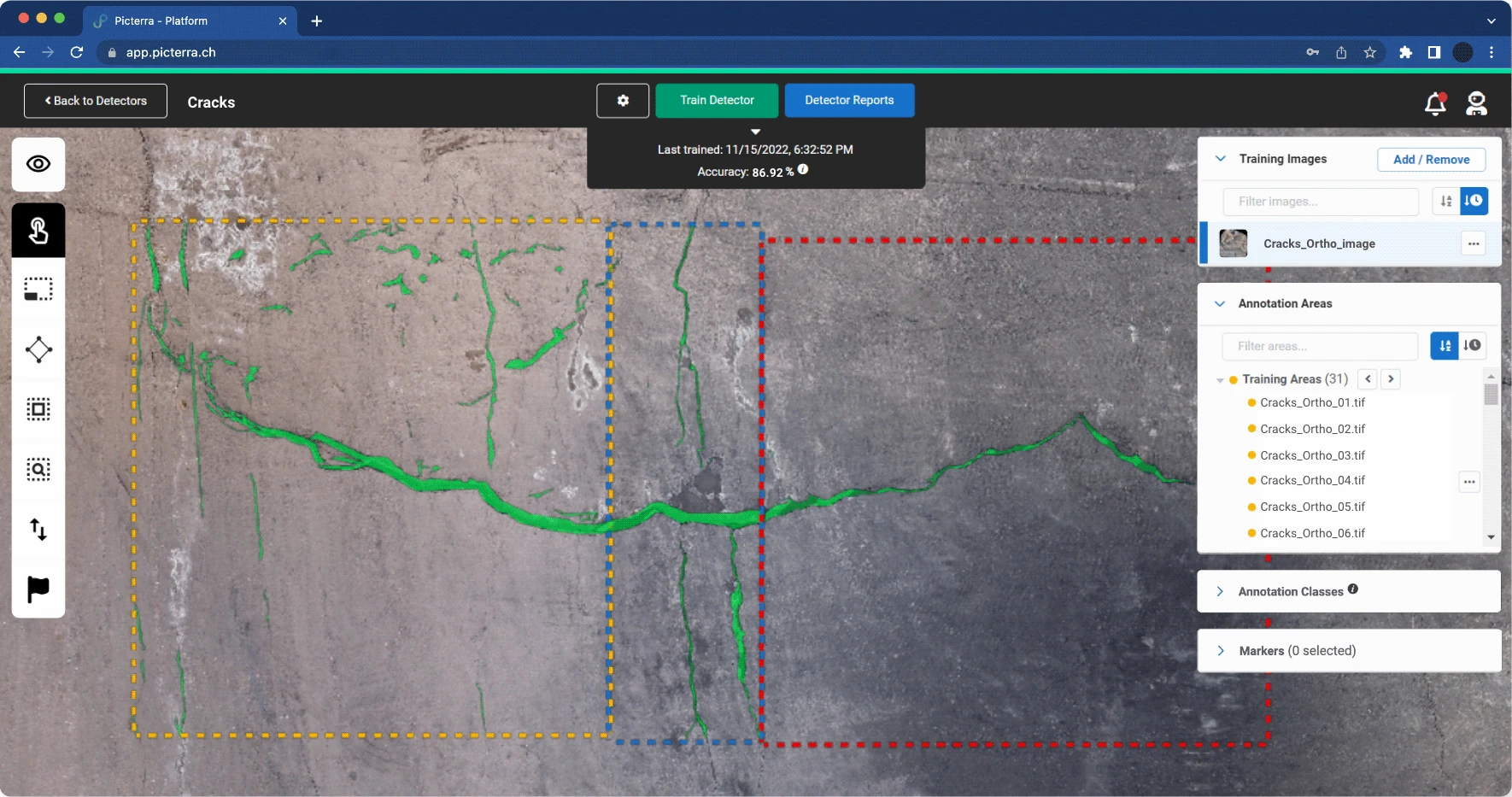Screen dimensions: 1512x797
Task: Open a new browser tab
Action: coord(317,21)
